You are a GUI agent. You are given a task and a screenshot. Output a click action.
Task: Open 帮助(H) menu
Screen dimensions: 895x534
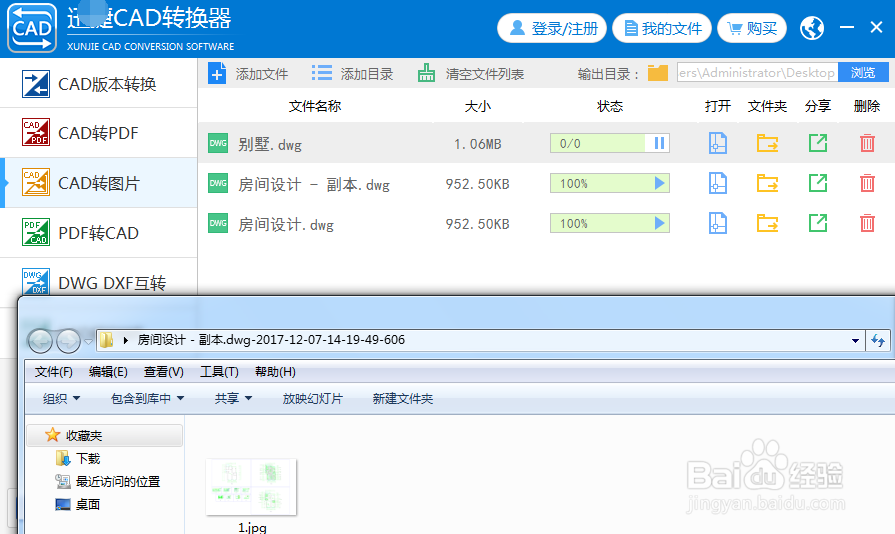pos(275,372)
